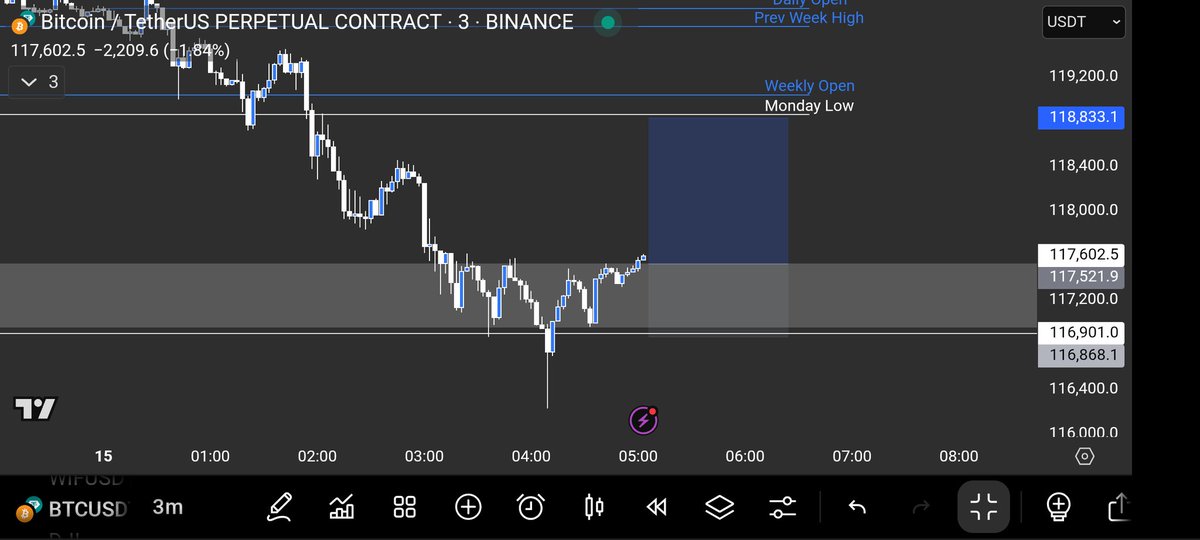Exit fullscreen mode collapse icon
Viewport: 1200px width, 540px height.
point(984,507)
